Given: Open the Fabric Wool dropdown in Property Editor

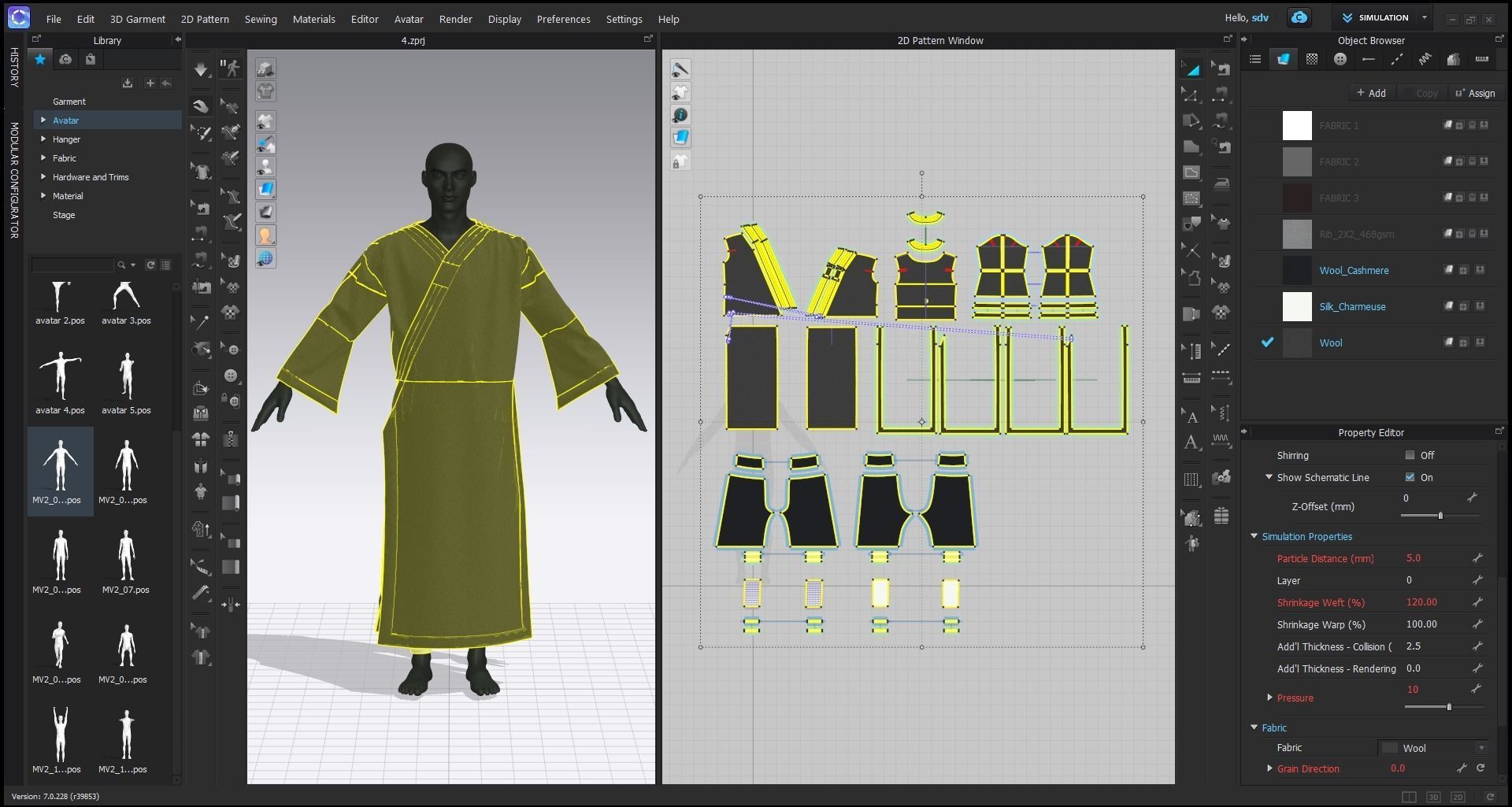Looking at the screenshot, I should tap(1433, 748).
